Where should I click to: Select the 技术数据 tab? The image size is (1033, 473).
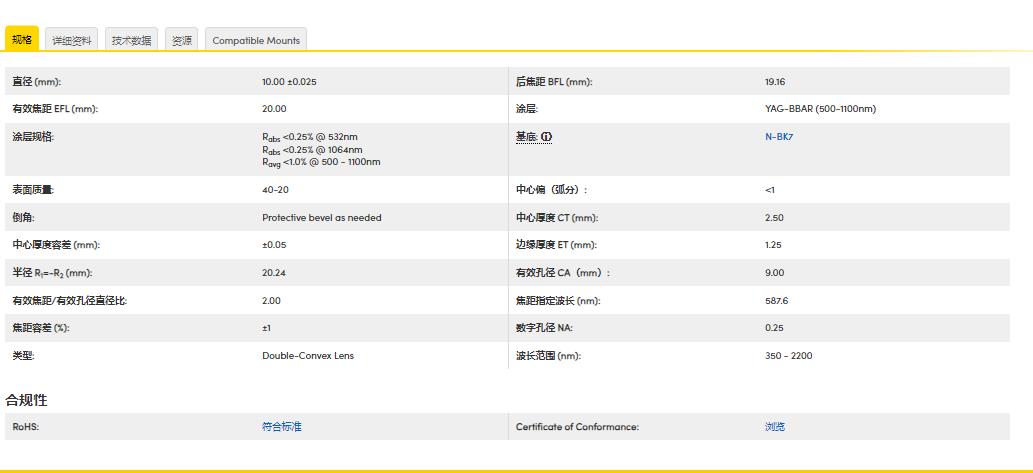[131, 40]
